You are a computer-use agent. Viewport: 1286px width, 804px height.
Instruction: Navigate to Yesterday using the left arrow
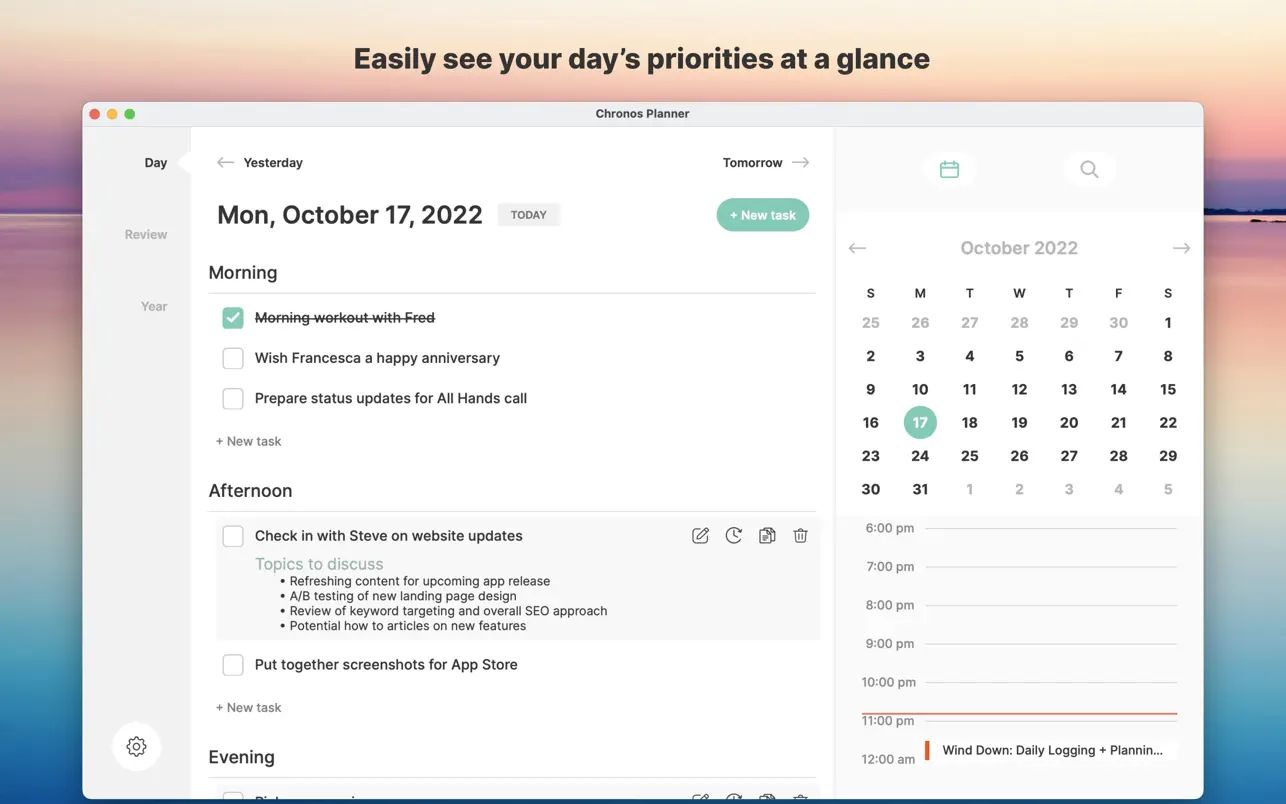point(223,162)
